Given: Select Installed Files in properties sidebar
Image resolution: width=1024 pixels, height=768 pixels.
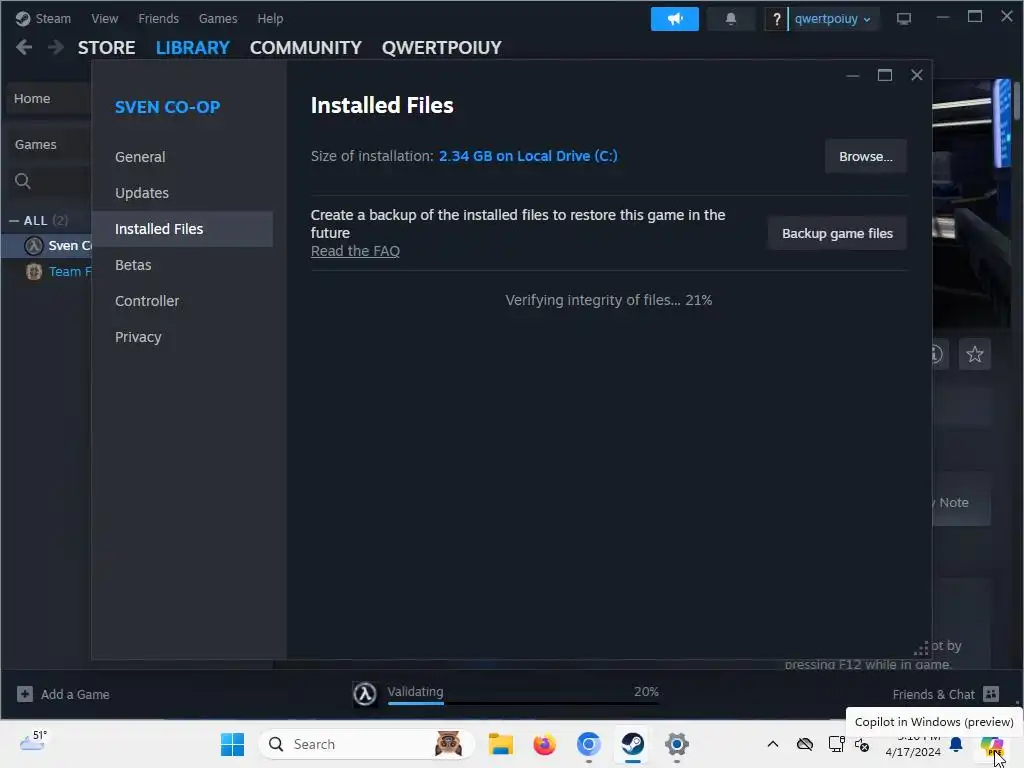Looking at the screenshot, I should (182, 229).
